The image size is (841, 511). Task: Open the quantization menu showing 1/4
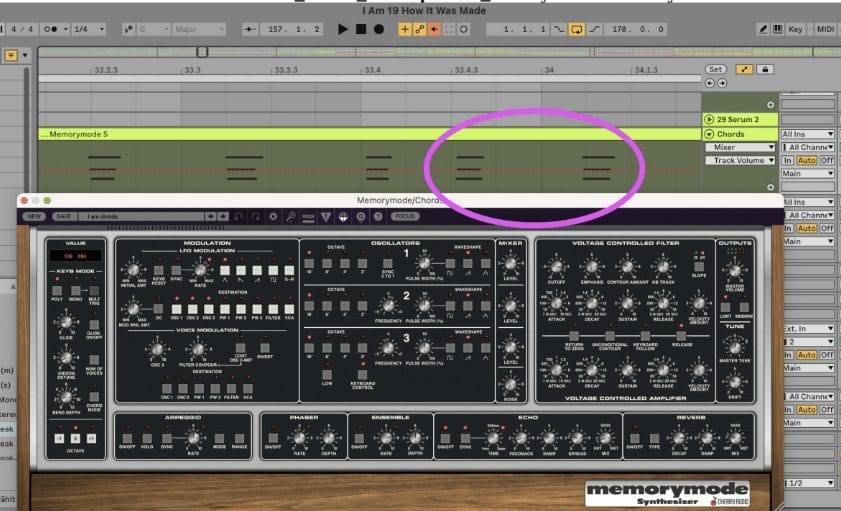click(89, 29)
